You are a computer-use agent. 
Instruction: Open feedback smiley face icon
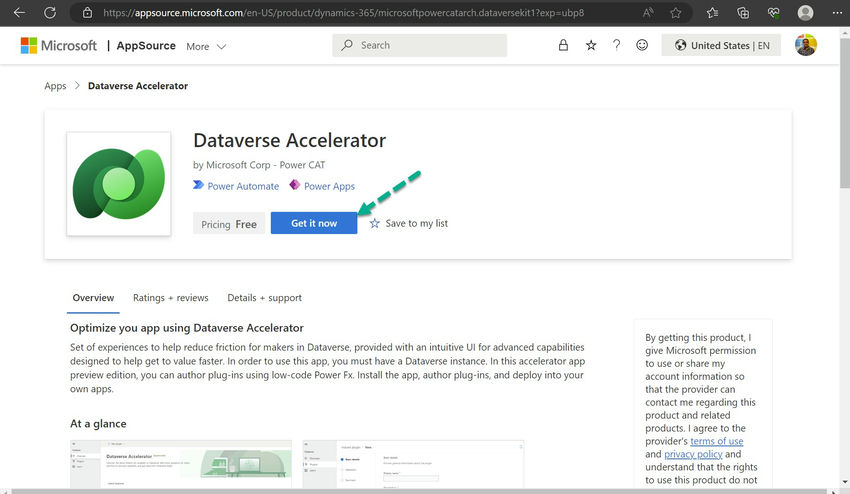(642, 45)
